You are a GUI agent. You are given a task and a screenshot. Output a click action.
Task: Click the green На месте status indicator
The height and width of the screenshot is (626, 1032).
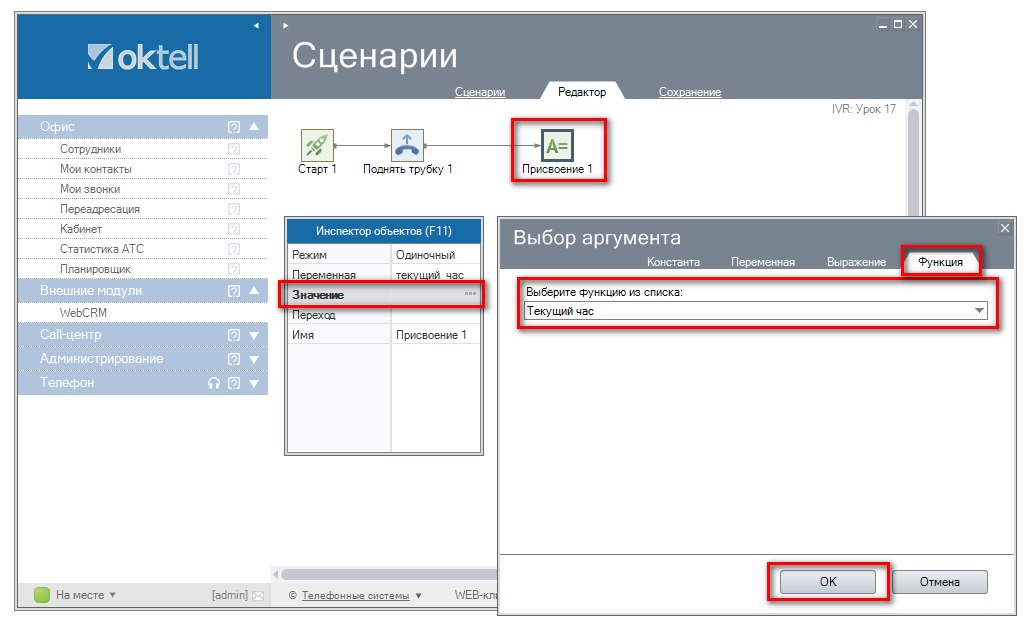click(42, 595)
